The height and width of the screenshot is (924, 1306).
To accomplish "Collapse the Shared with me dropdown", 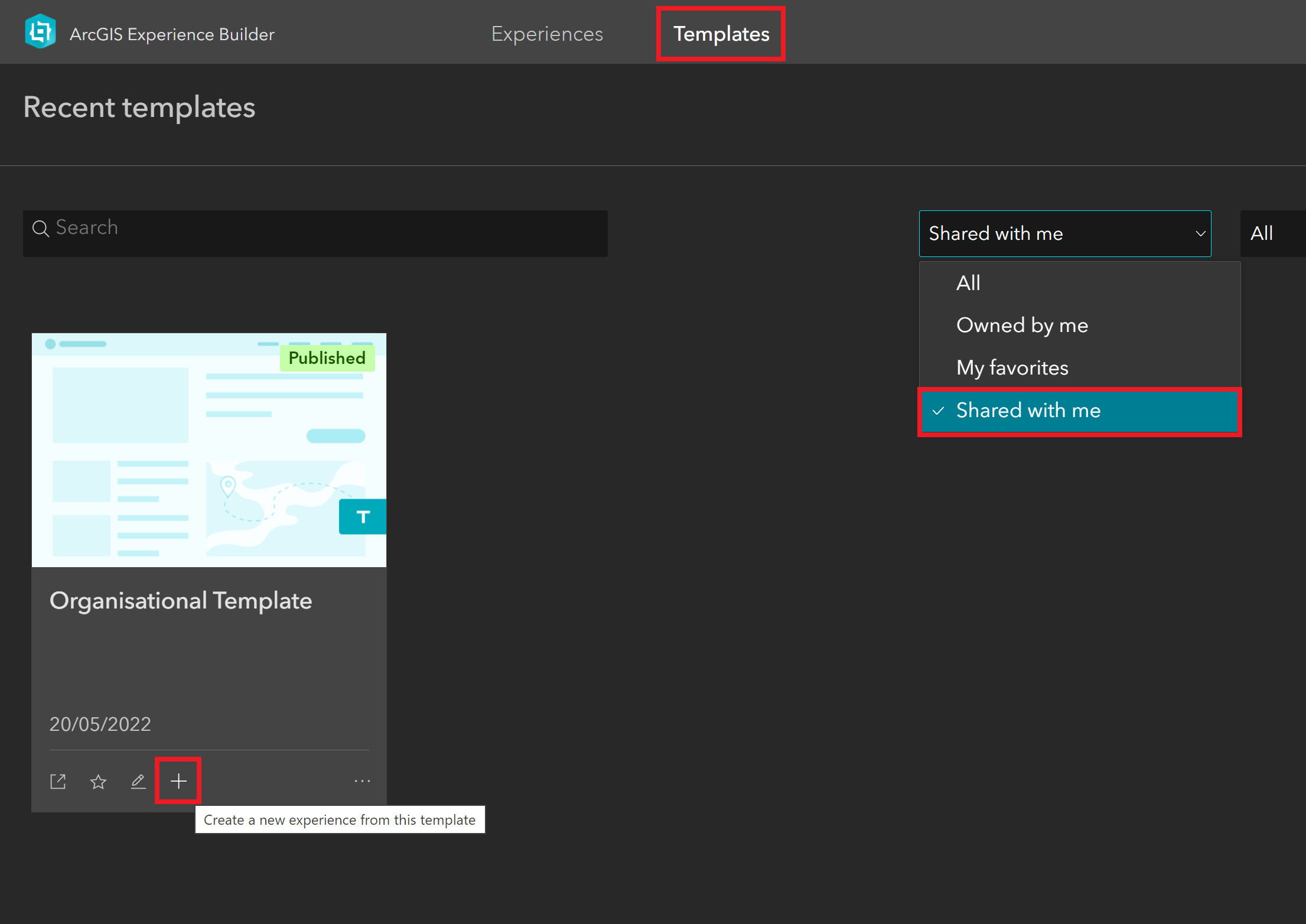I will (x=1065, y=233).
